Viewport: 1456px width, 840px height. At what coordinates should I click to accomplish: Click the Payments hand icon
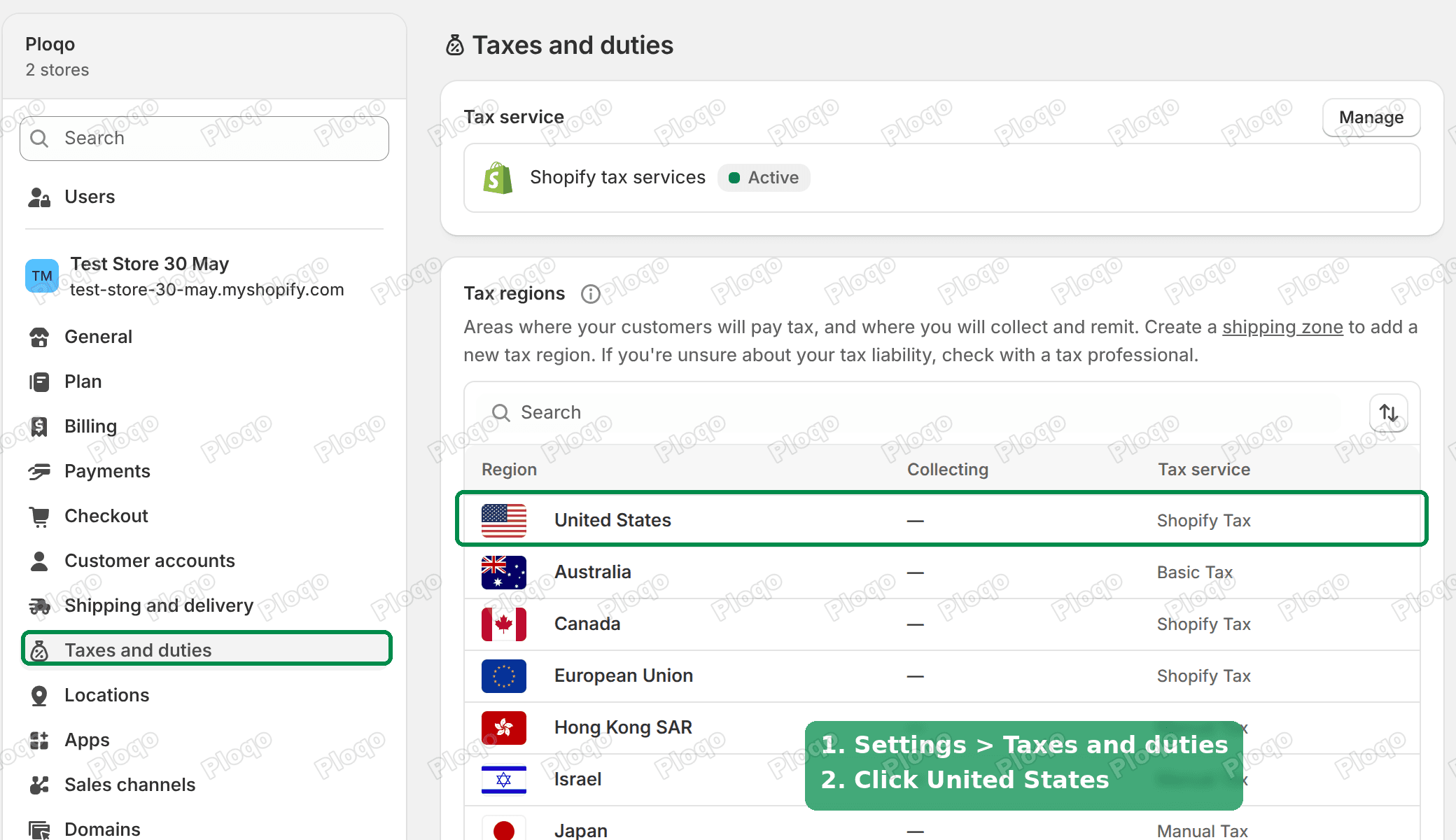point(39,472)
